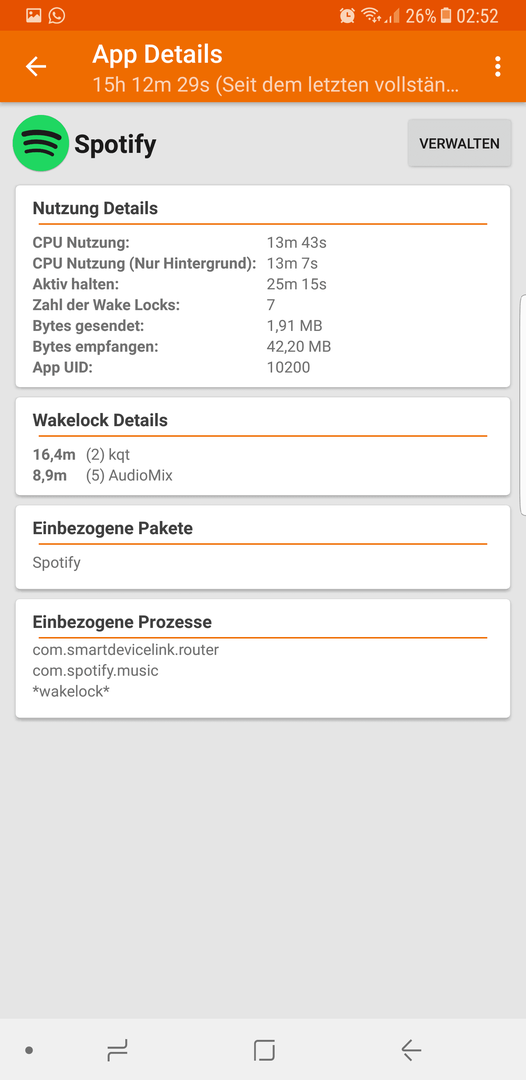
Task: Tap the WhatsApp notification icon in status bar
Action: pos(56,15)
